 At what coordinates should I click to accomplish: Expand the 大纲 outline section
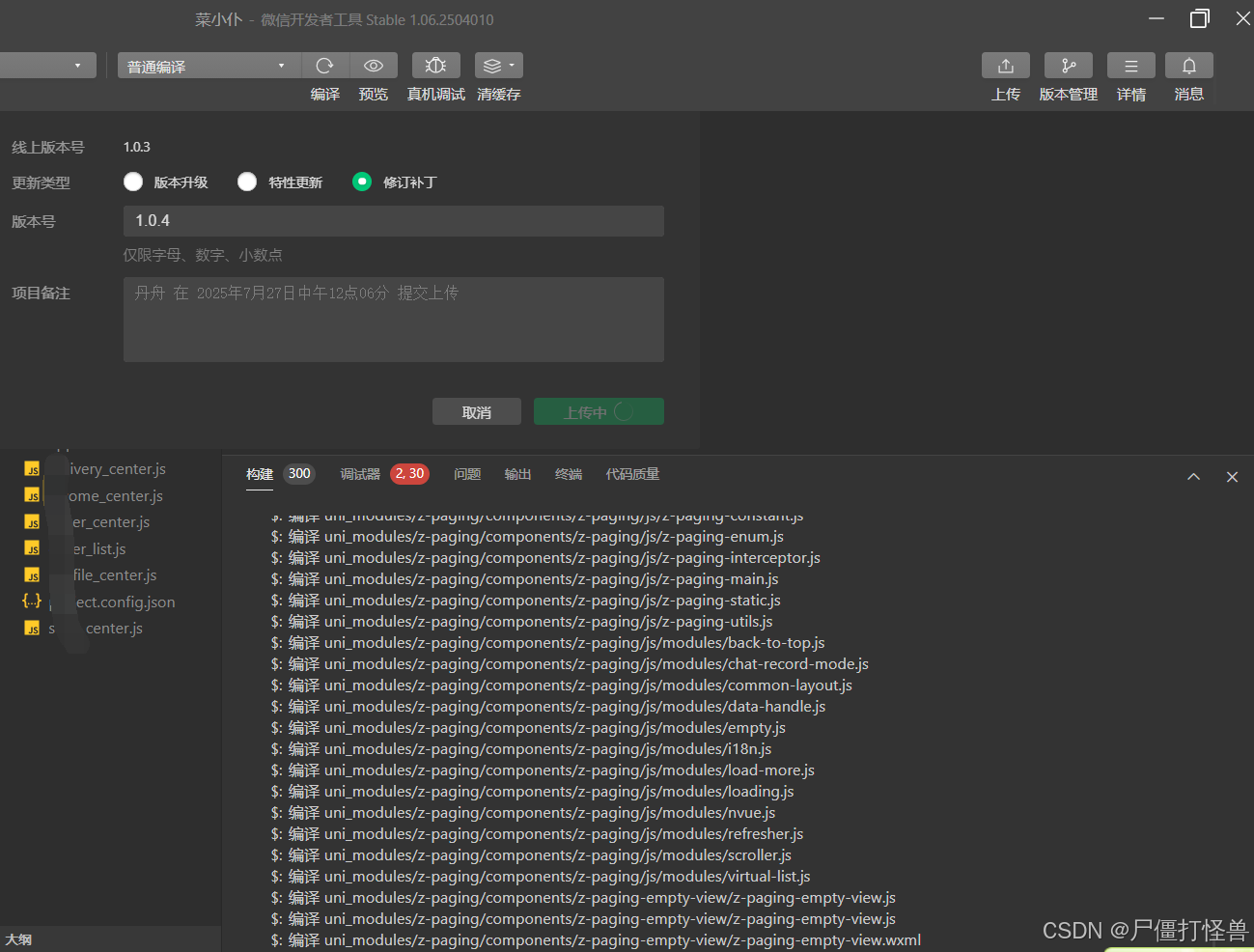[x=18, y=939]
